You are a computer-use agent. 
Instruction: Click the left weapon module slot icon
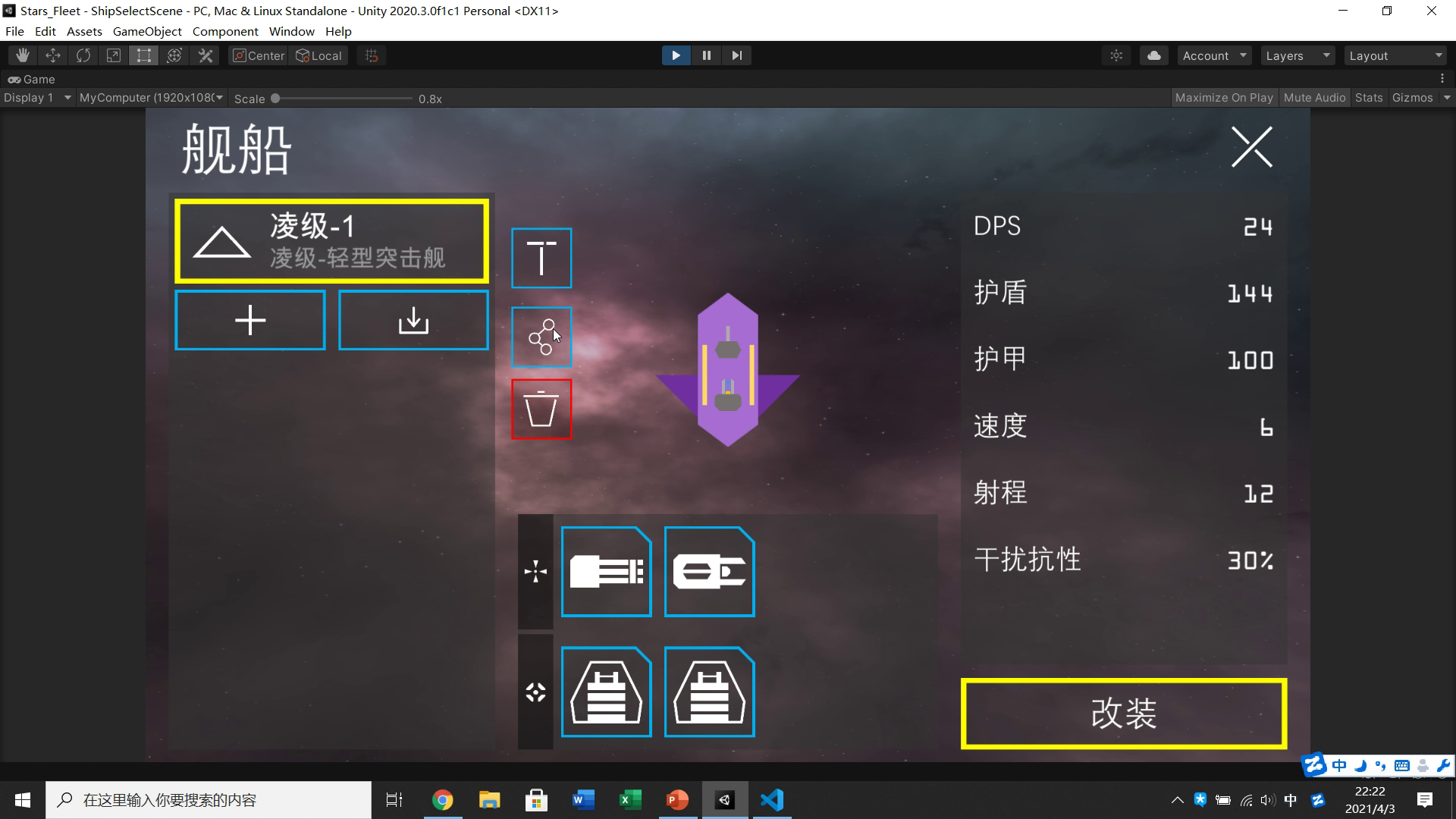[605, 571]
